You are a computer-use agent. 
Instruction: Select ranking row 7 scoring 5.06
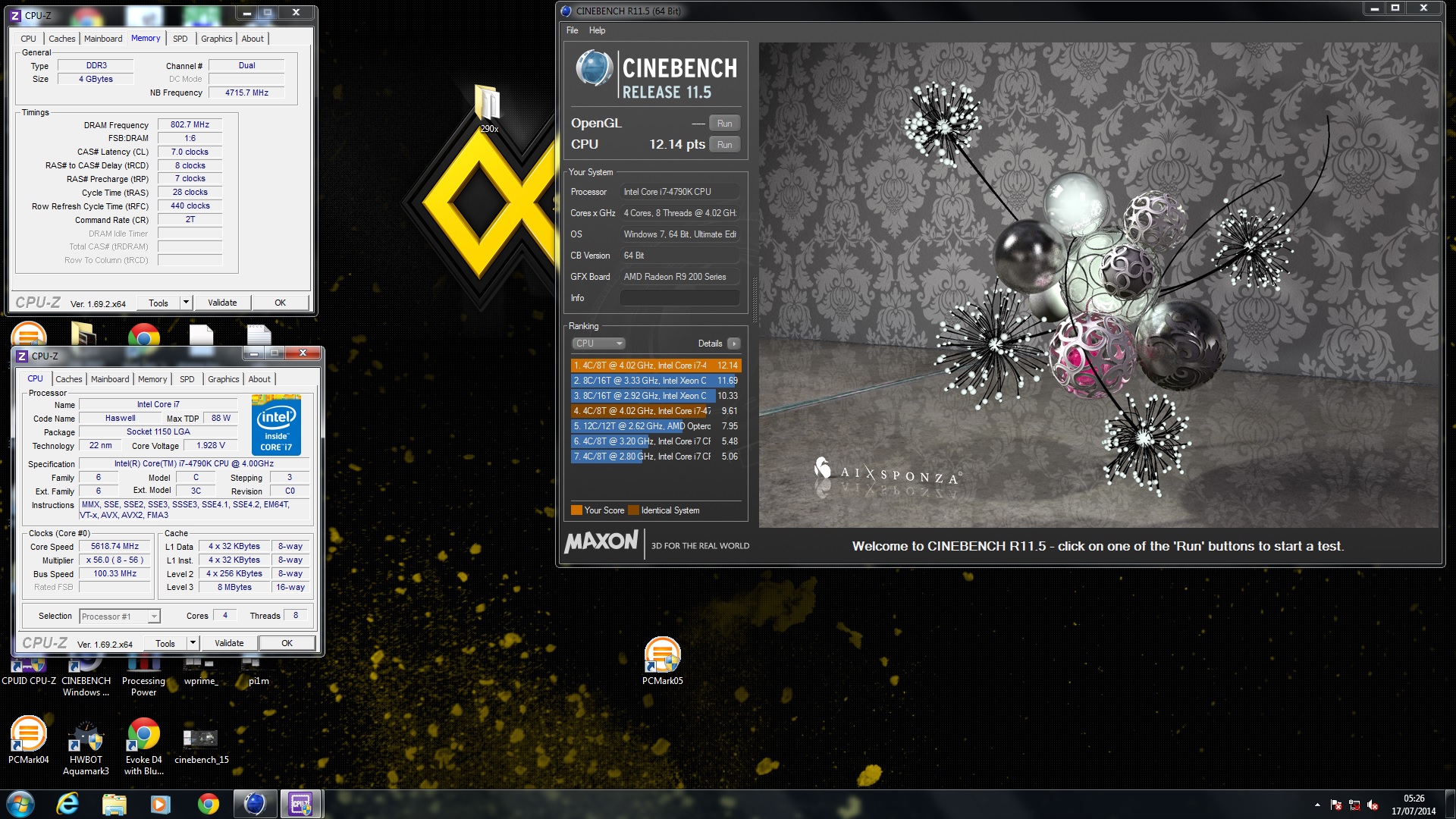point(655,457)
